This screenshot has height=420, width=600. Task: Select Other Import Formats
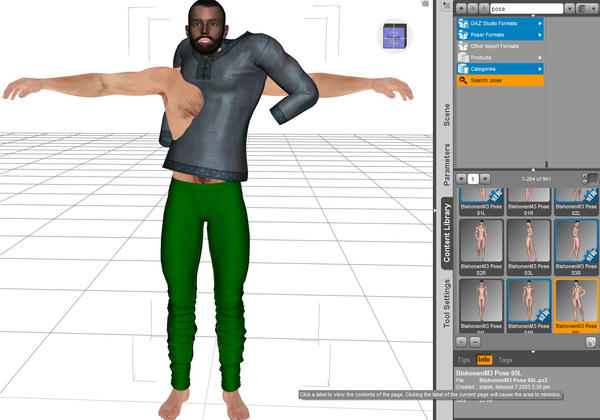tap(500, 46)
